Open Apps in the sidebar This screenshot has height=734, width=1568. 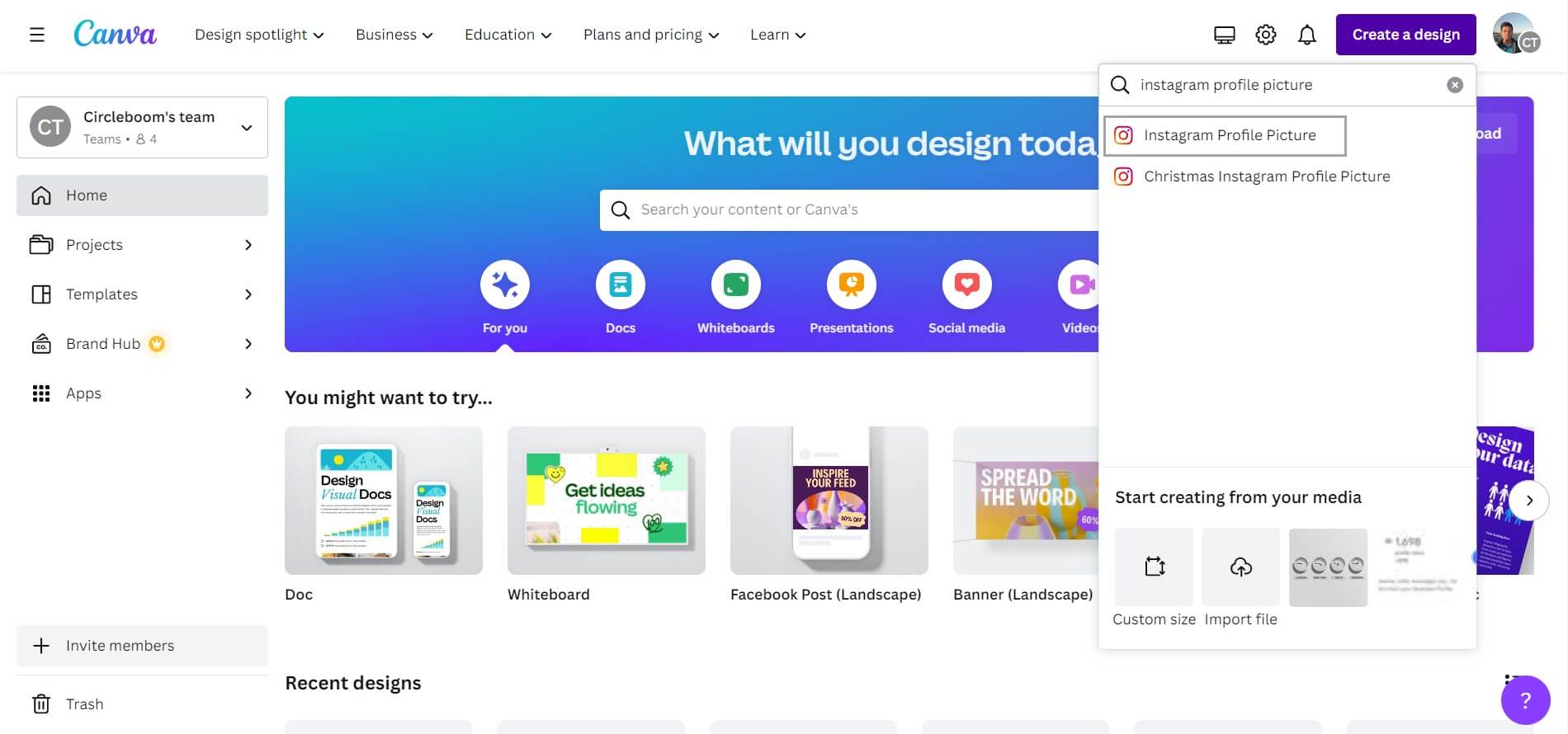click(x=142, y=393)
